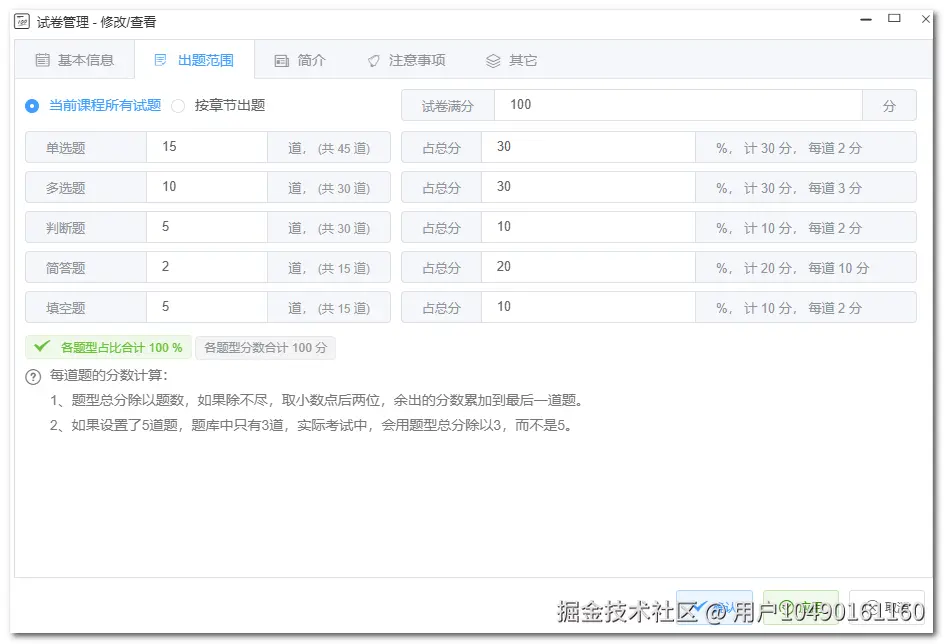944x644 pixels.
Task: Edit the 单选题 question count field
Action: coord(206,147)
